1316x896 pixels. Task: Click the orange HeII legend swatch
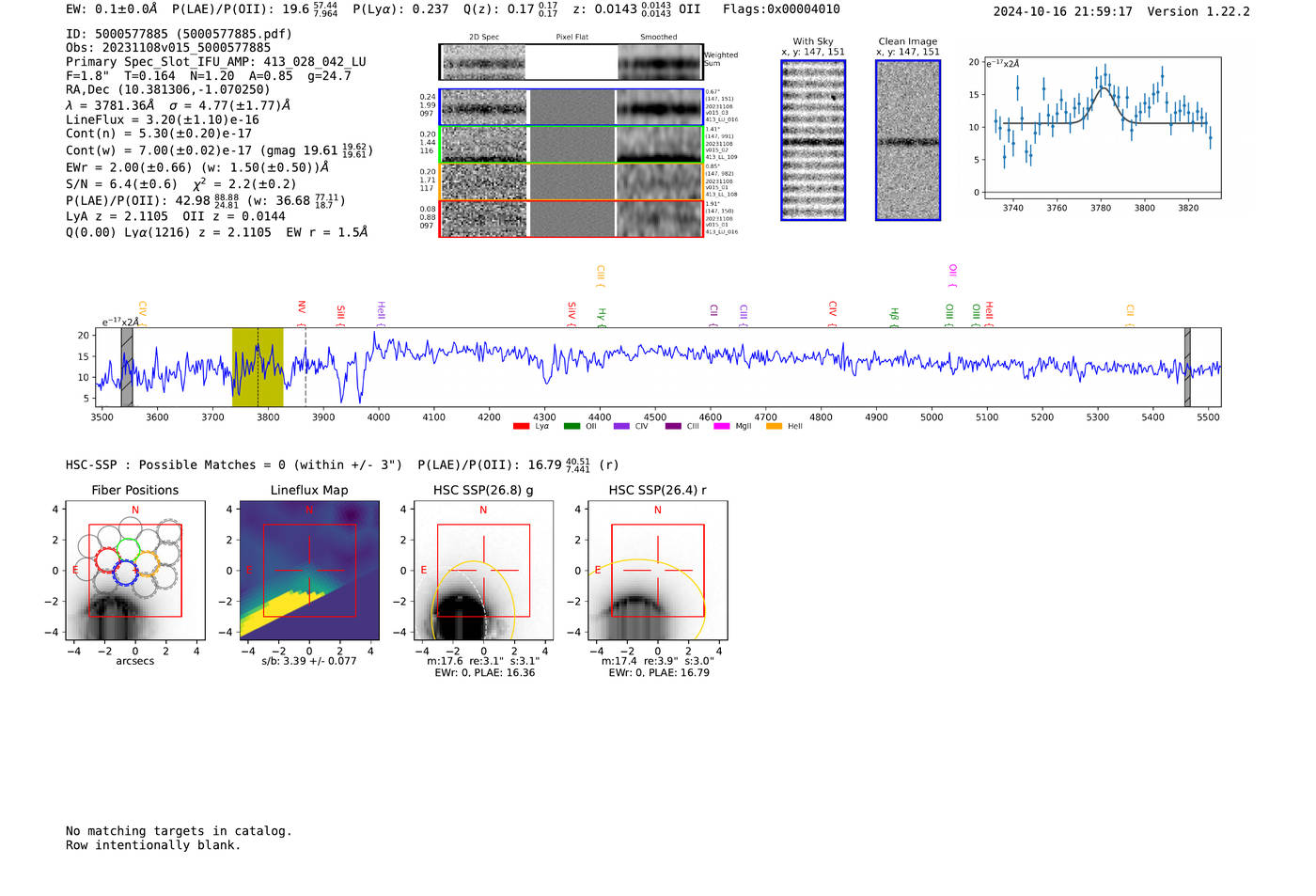coord(775,426)
